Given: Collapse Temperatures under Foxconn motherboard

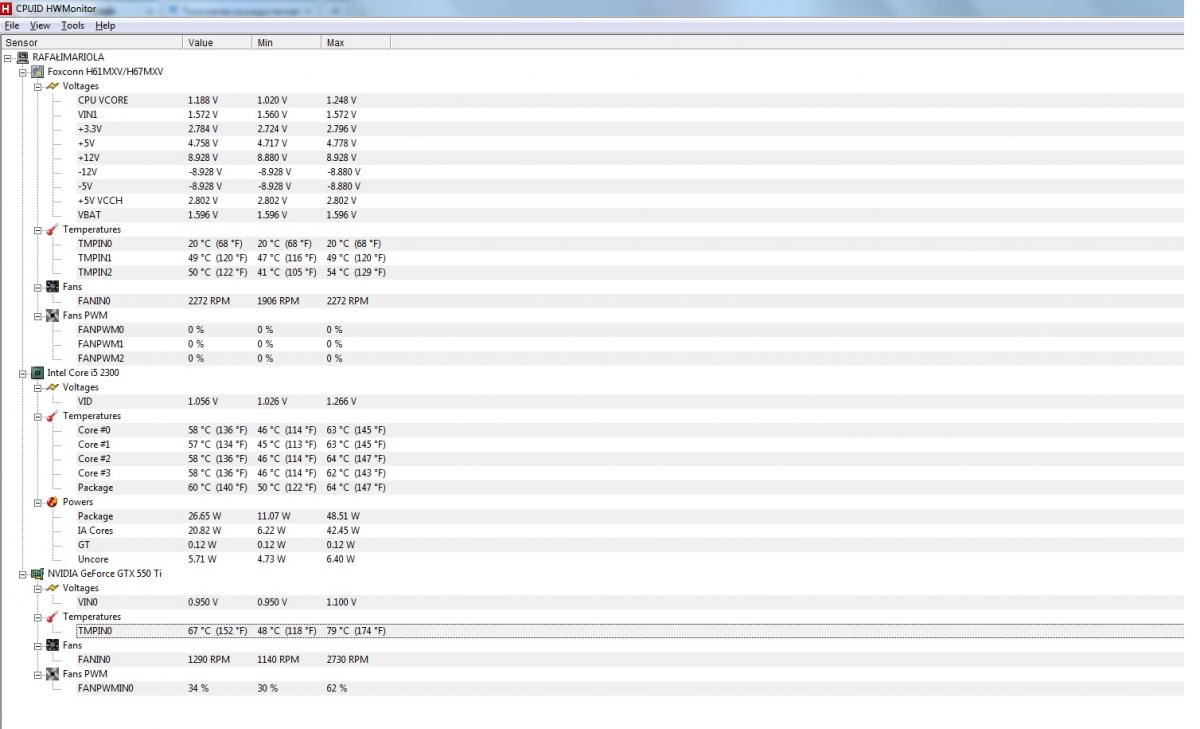Looking at the screenshot, I should click(37, 229).
